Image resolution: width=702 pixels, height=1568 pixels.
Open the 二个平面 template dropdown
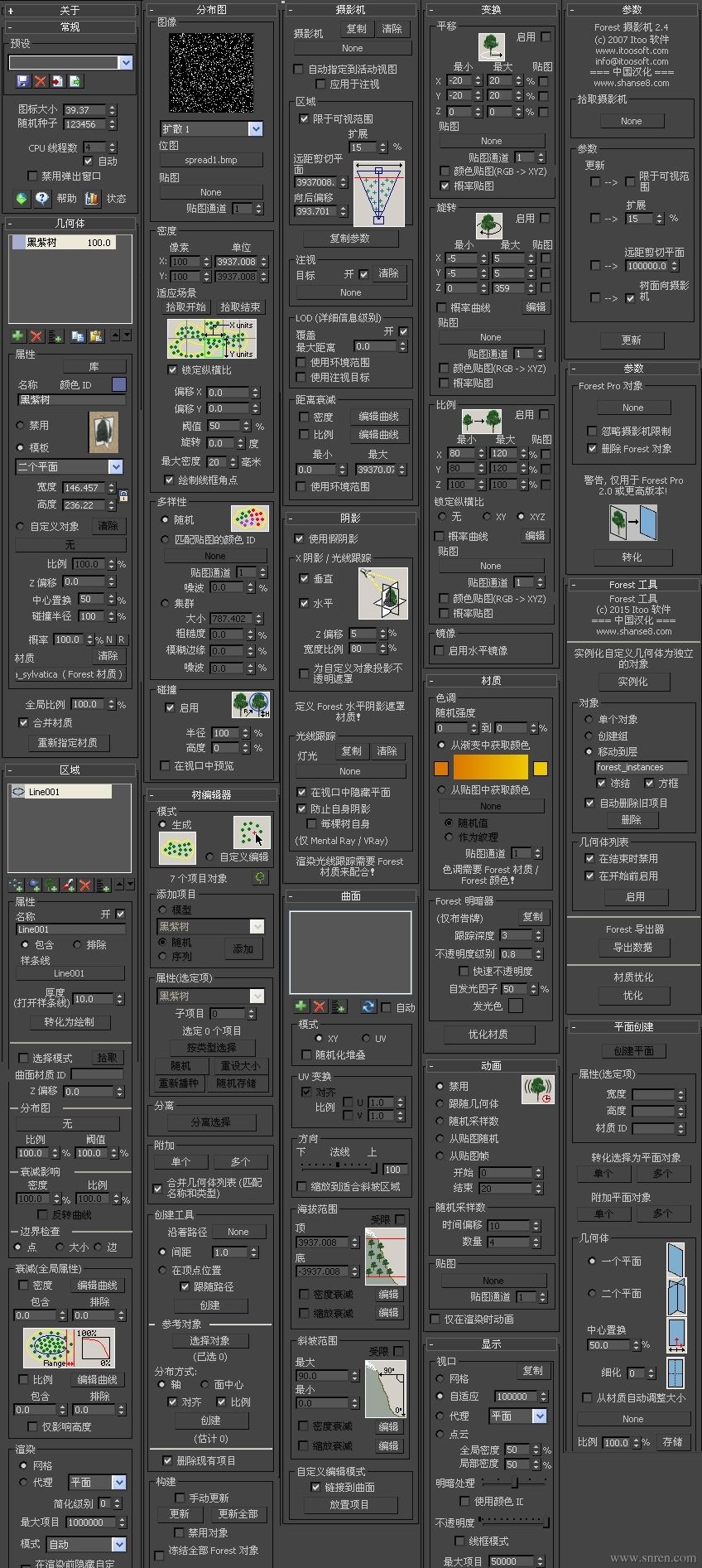tap(115, 466)
